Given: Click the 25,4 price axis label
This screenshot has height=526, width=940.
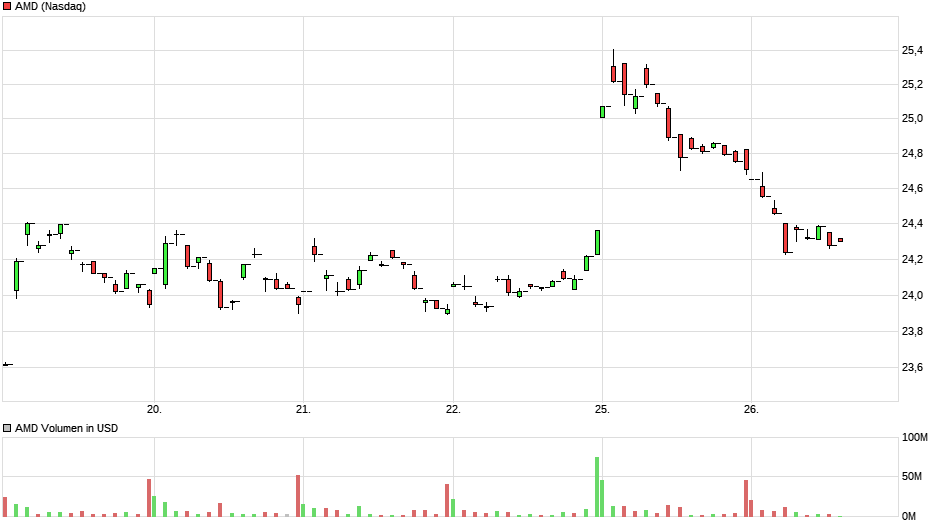Looking at the screenshot, I should (915, 51).
